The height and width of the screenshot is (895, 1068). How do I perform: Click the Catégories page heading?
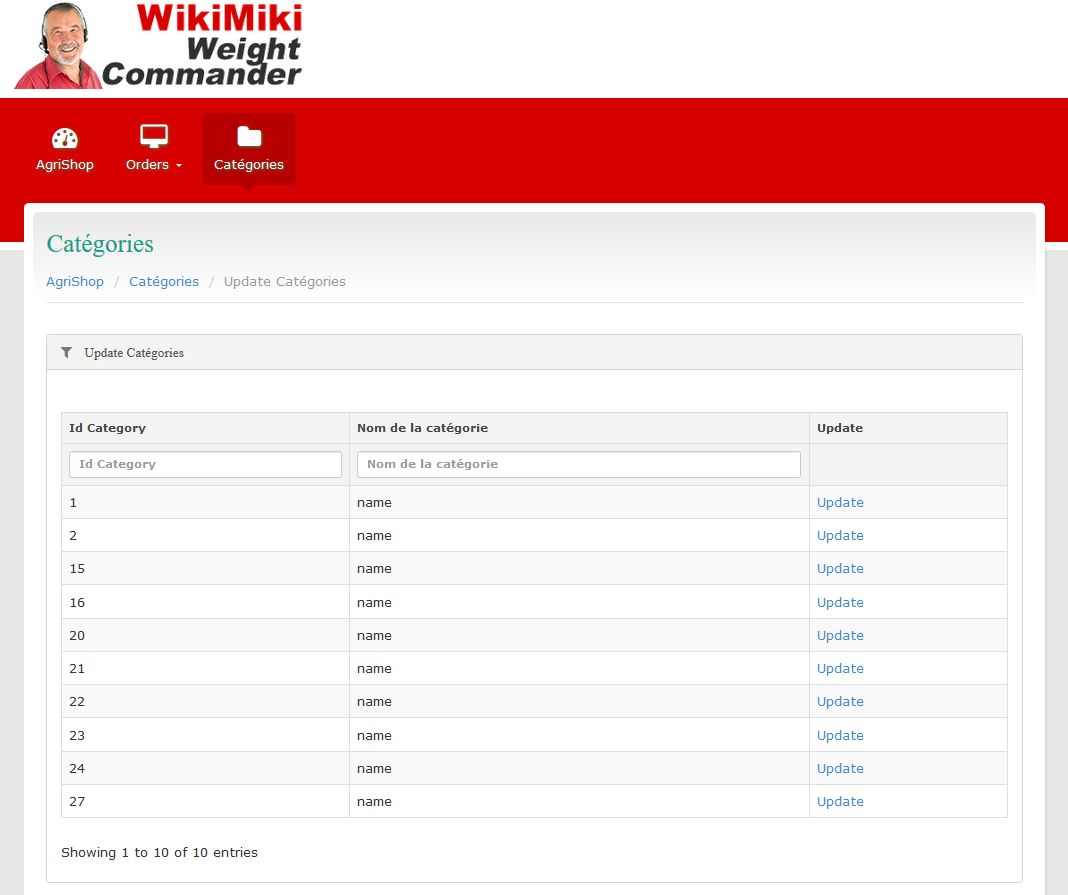tap(100, 244)
